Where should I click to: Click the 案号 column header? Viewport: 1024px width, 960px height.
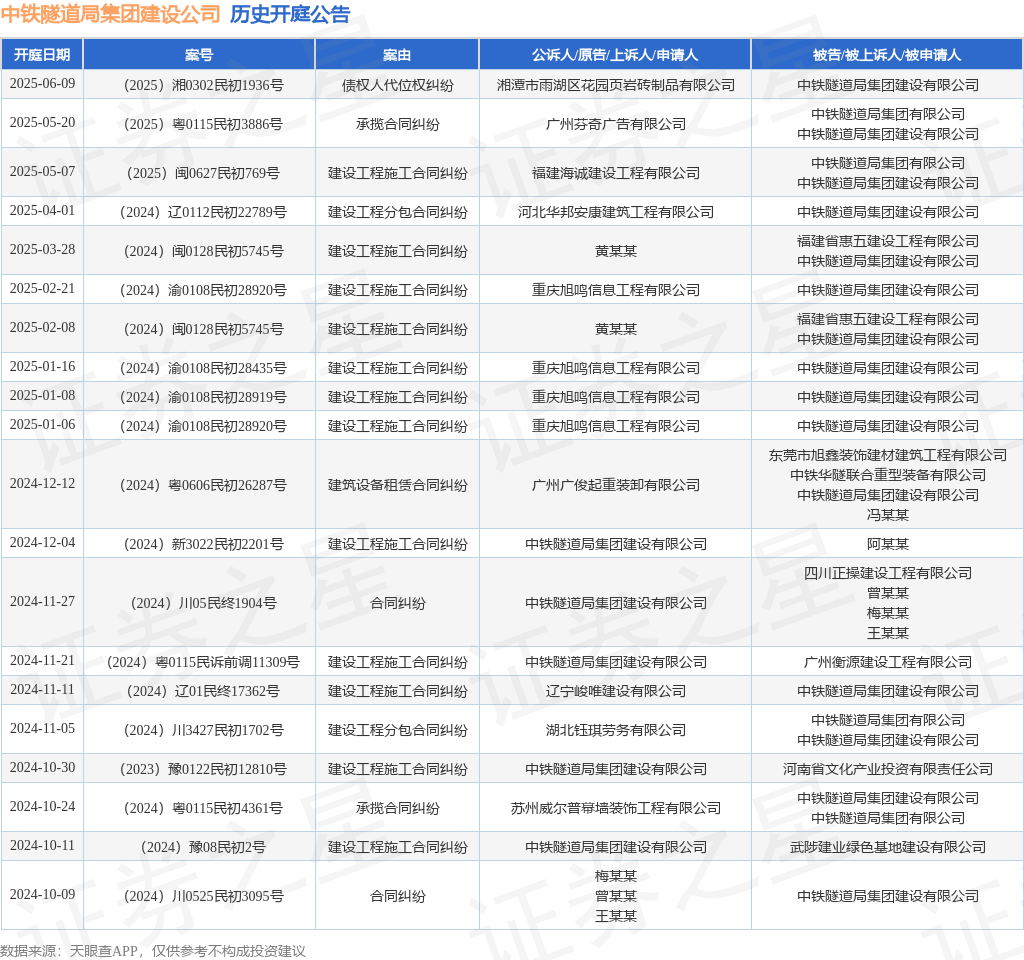click(x=199, y=55)
